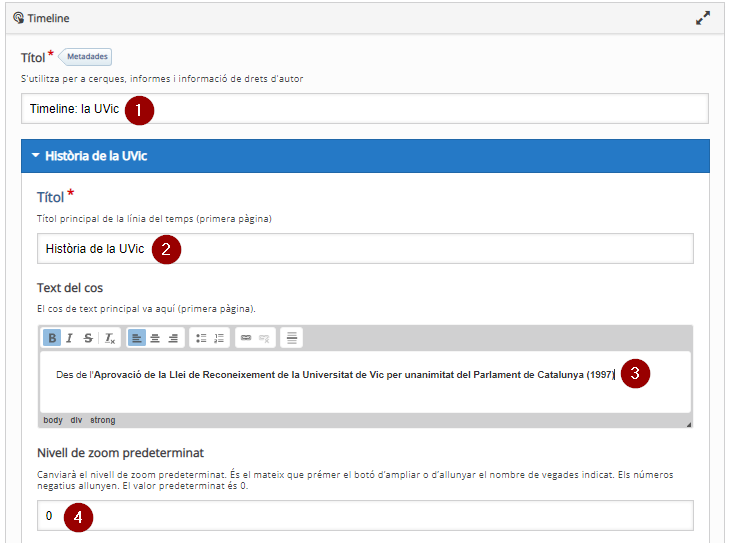The height and width of the screenshot is (543, 739).
Task: Select the body element path
Action: pyautogui.click(x=53, y=420)
